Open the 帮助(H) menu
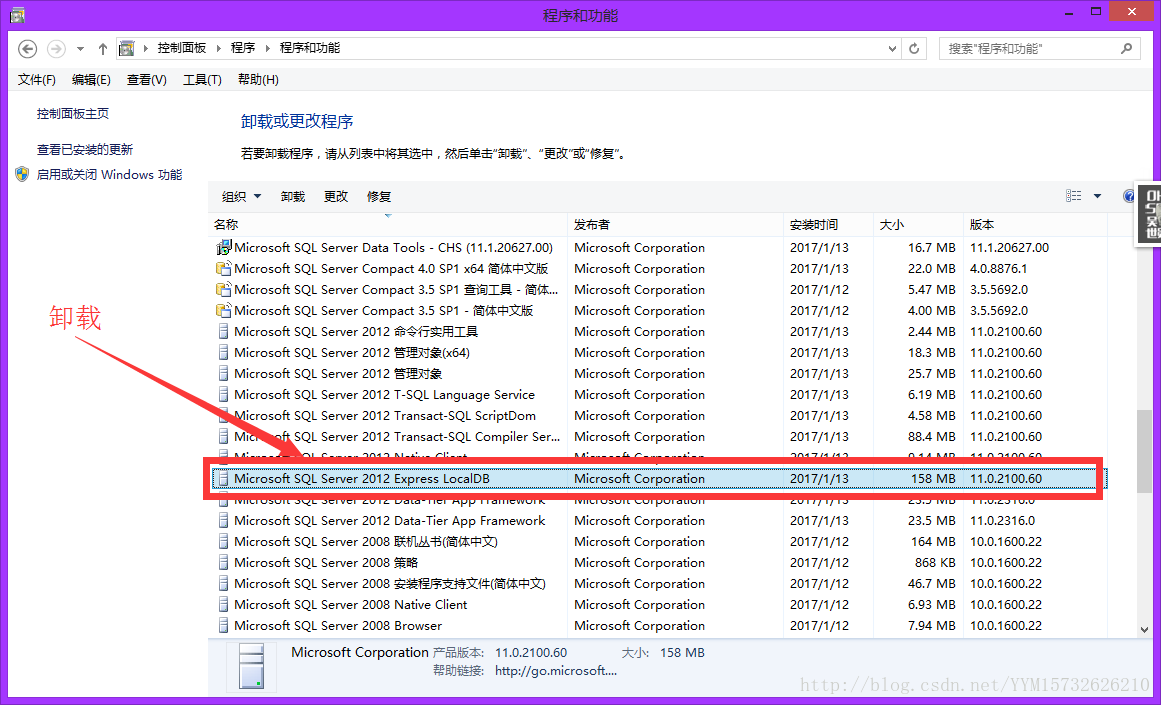The width and height of the screenshot is (1161, 705). coord(258,79)
